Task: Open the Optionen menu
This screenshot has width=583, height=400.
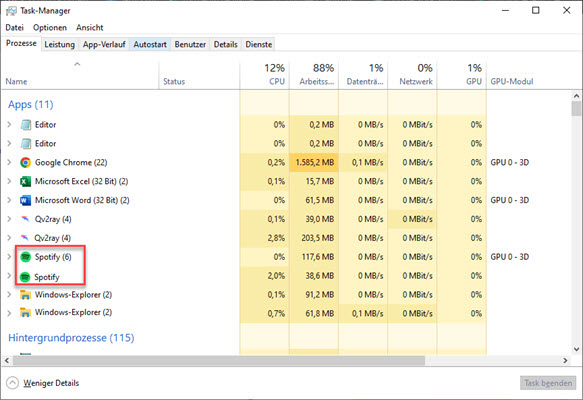Action: tap(50, 28)
